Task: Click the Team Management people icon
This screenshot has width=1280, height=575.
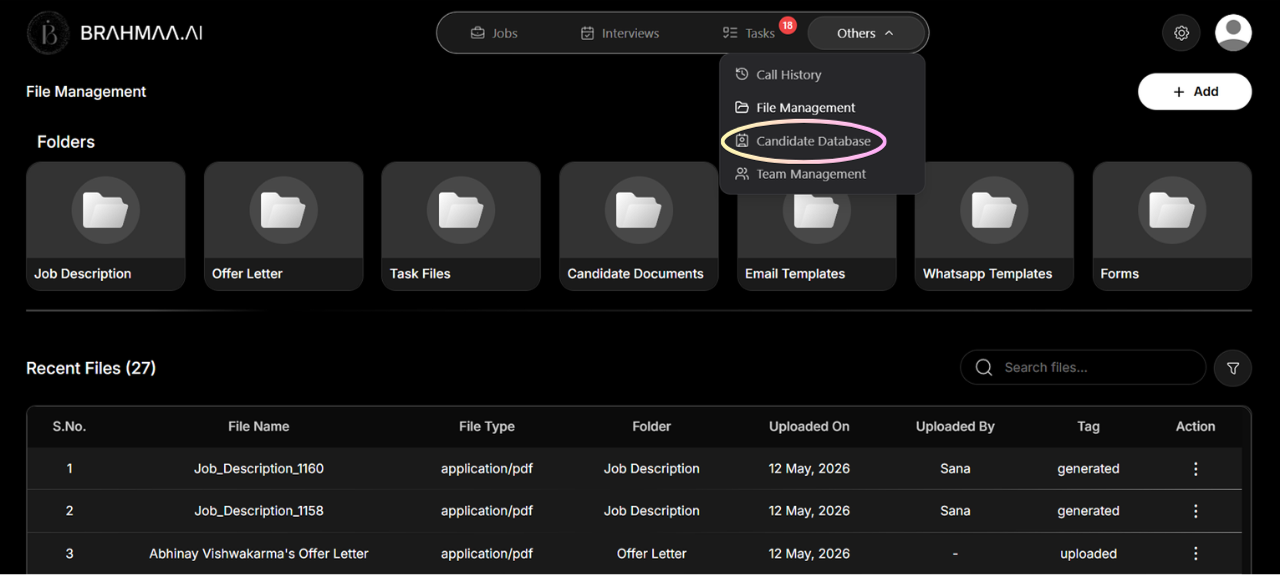Action: point(742,174)
